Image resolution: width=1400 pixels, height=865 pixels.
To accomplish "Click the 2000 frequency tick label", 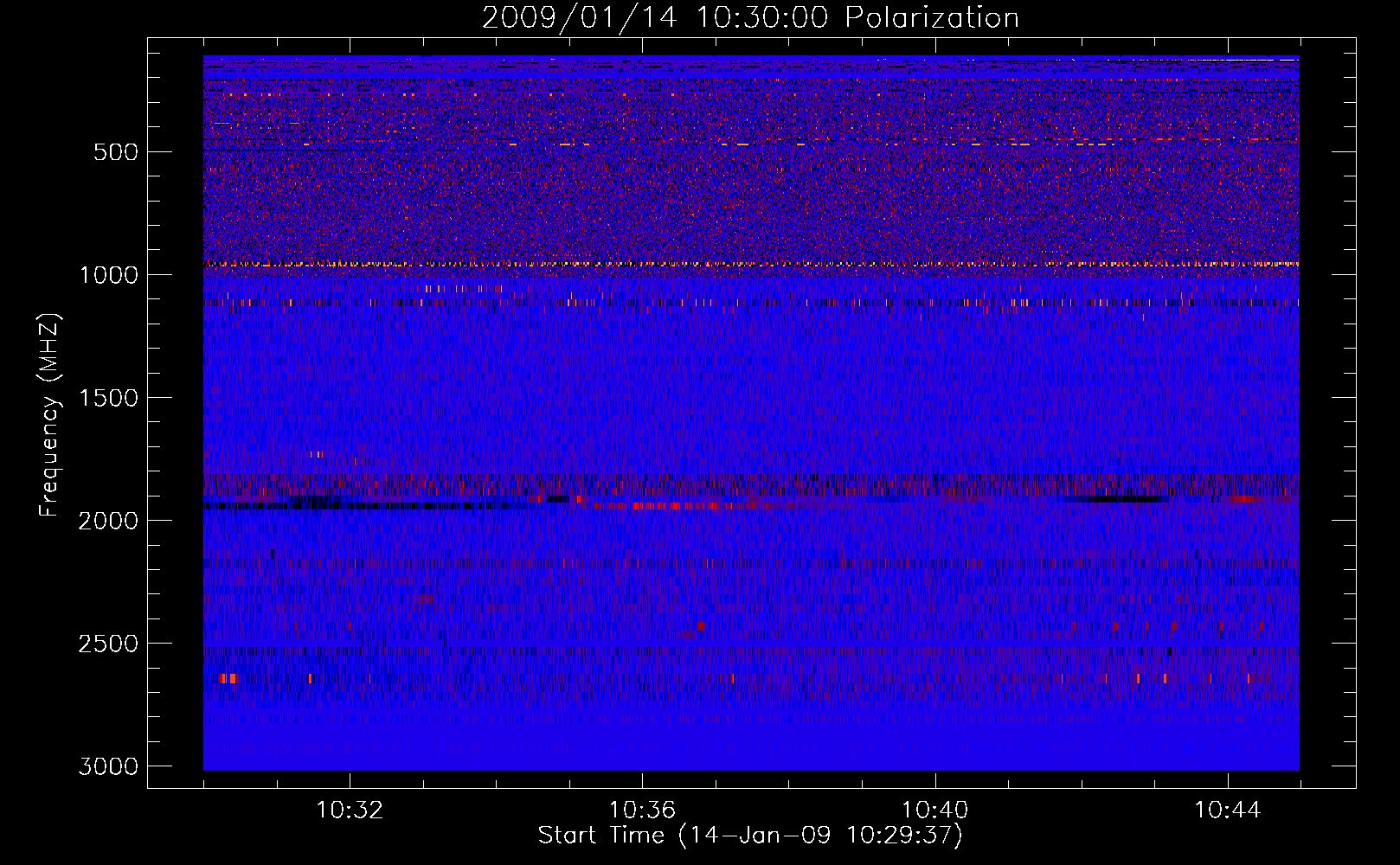I will pyautogui.click(x=108, y=521).
